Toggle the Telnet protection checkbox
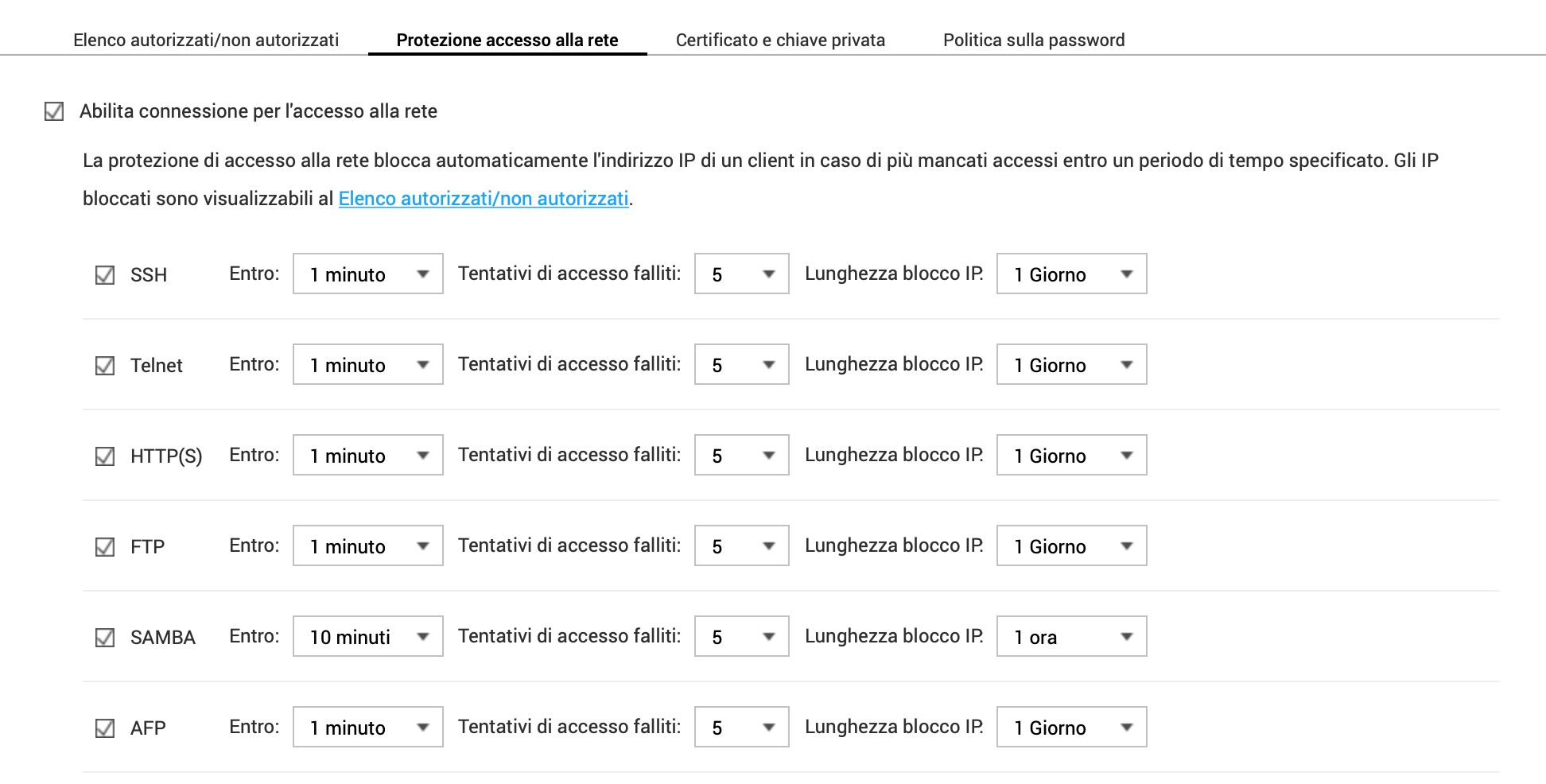This screenshot has width=1546, height=784. click(105, 366)
